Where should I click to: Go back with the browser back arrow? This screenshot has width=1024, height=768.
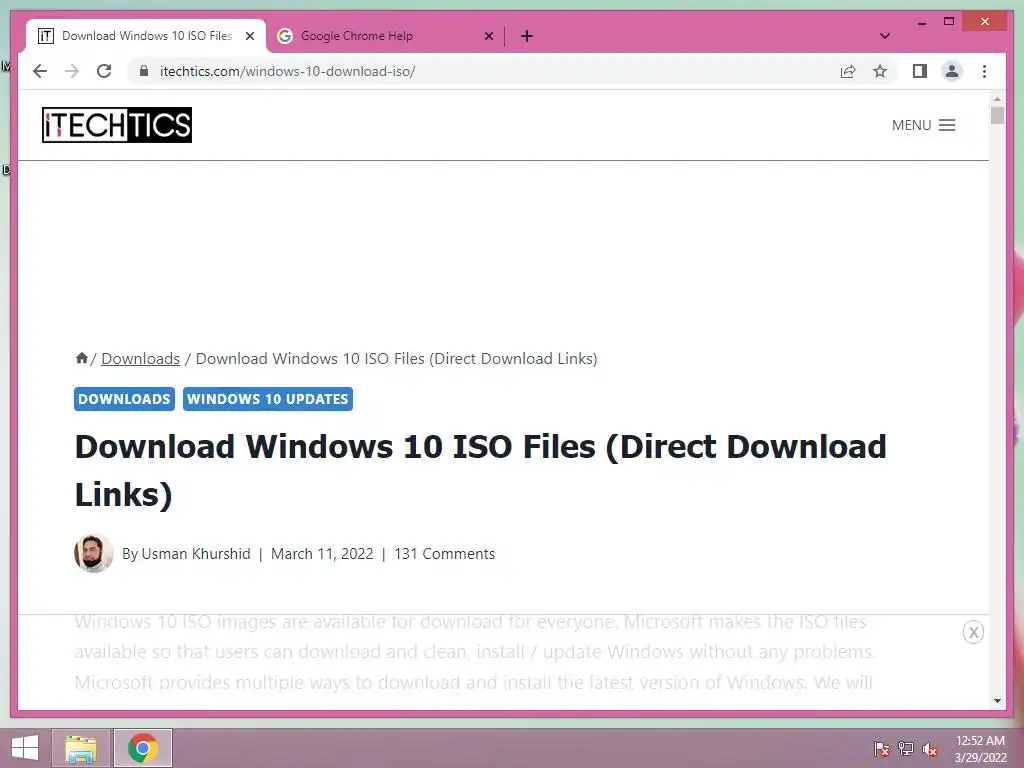click(40, 71)
